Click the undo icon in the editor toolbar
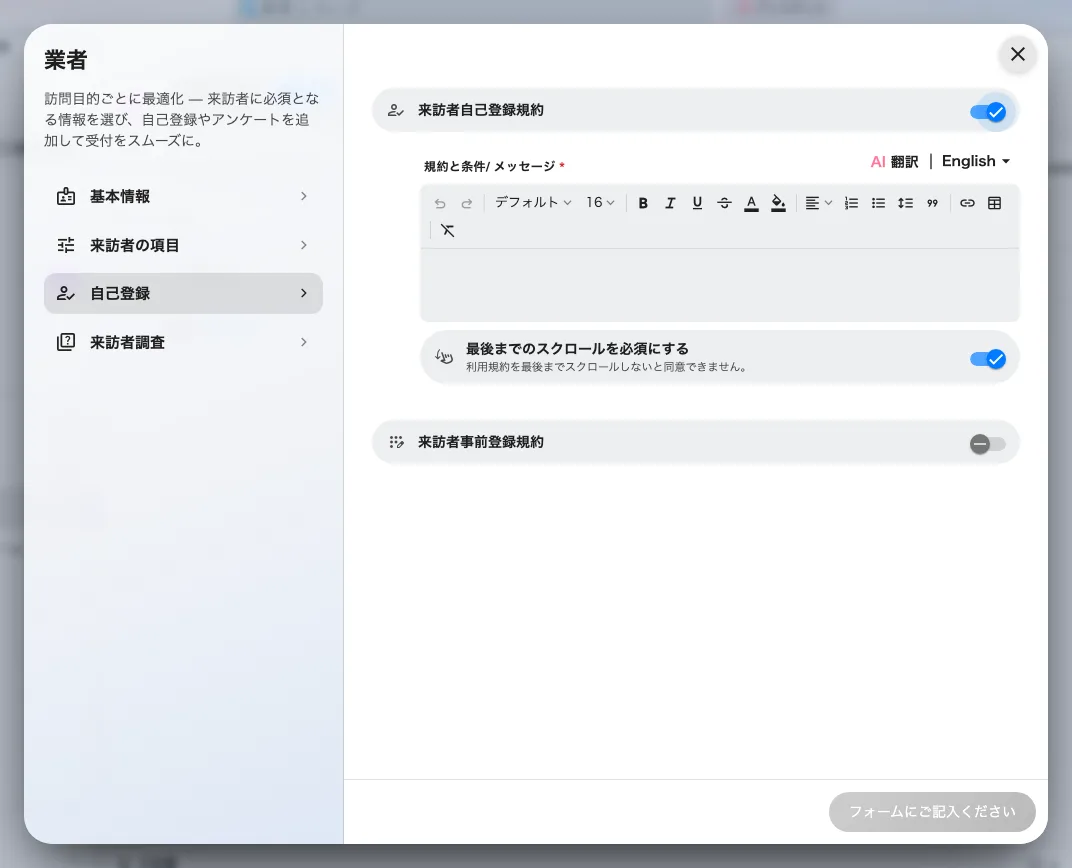This screenshot has width=1072, height=868. tap(440, 203)
